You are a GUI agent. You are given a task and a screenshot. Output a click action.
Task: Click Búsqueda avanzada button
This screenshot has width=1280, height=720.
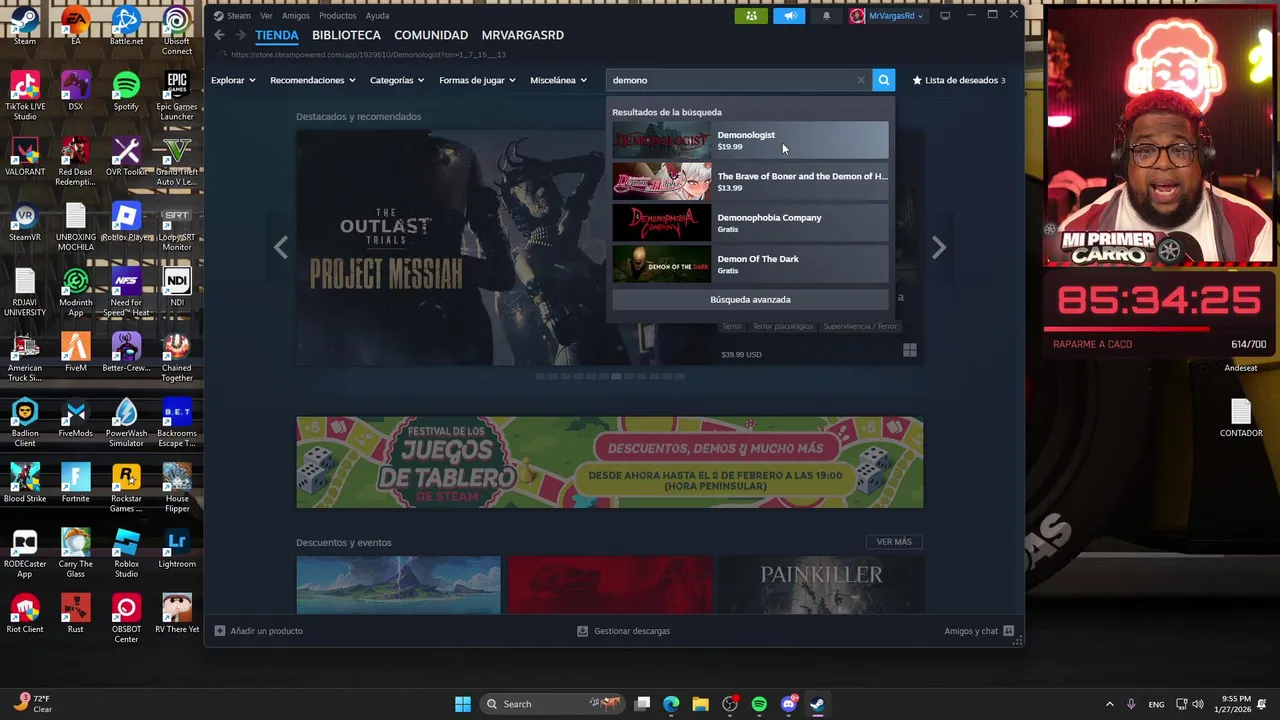point(750,300)
